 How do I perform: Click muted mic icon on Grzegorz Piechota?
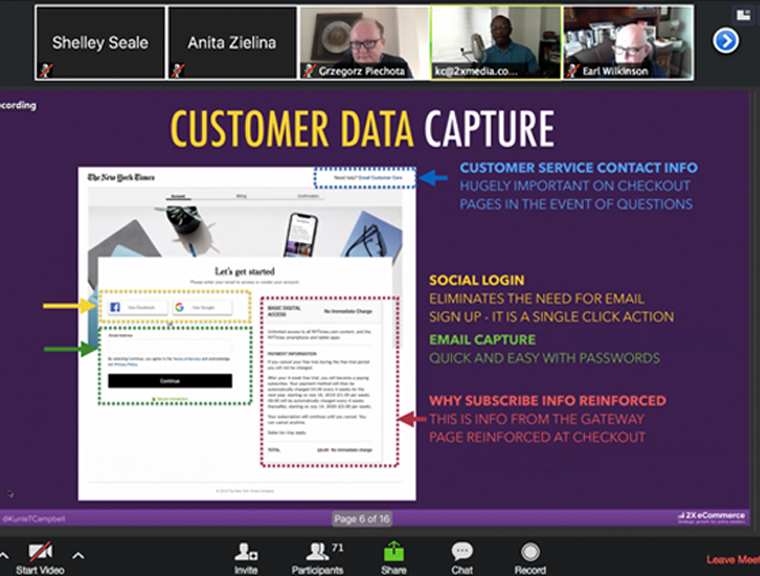pyautogui.click(x=309, y=71)
